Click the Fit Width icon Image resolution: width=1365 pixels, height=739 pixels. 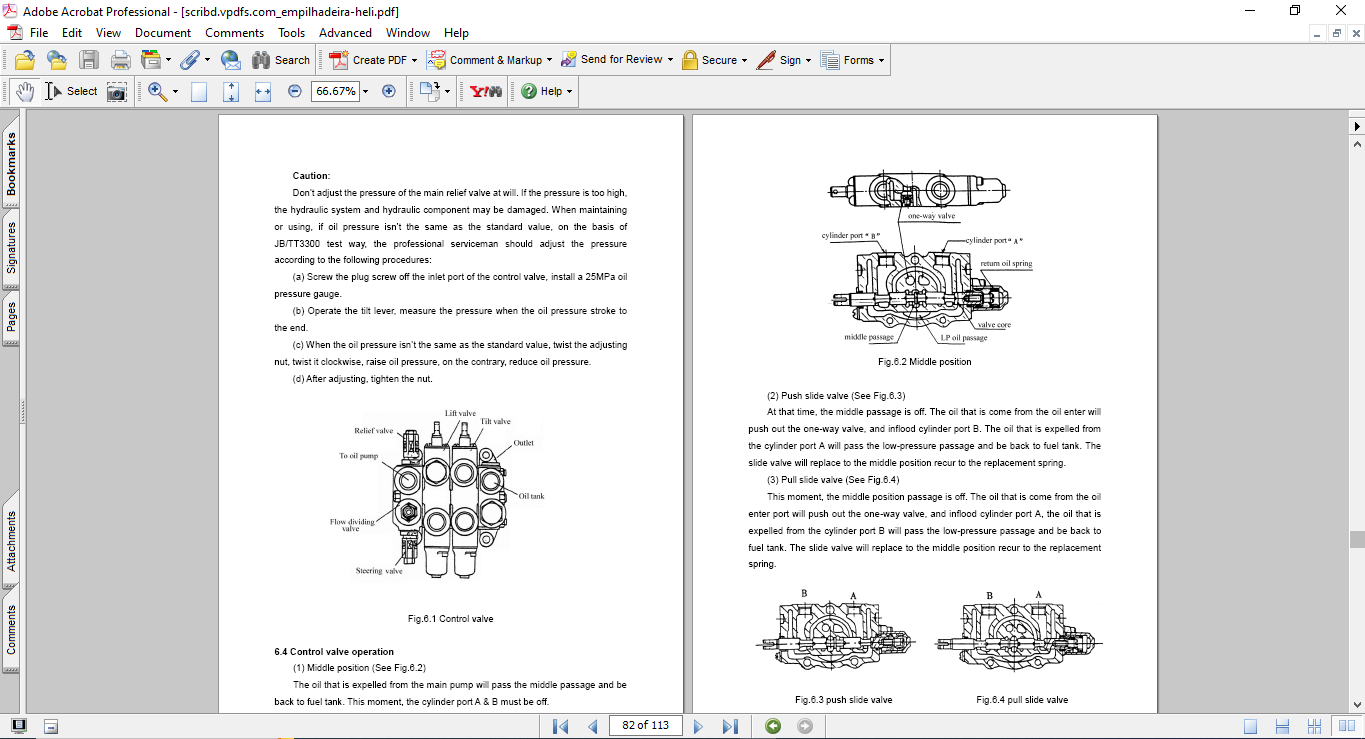coord(263,91)
